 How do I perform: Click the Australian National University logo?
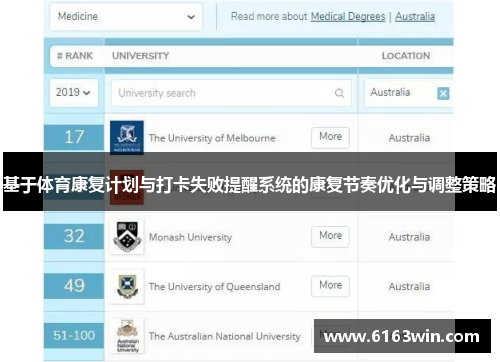(x=127, y=336)
